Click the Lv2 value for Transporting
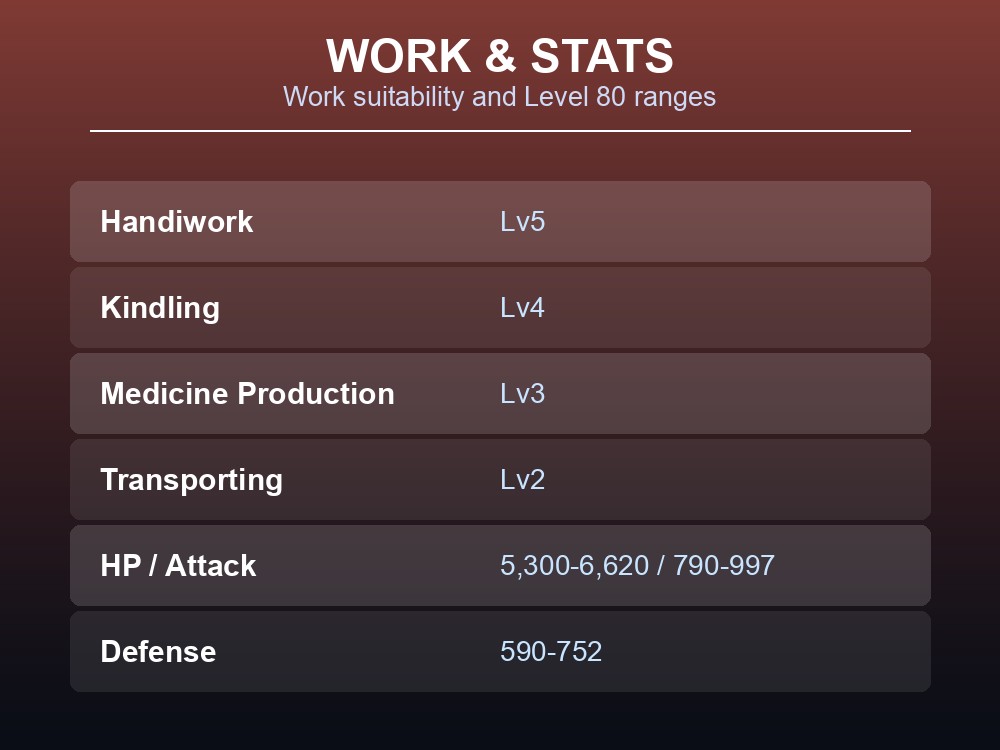 pos(522,480)
